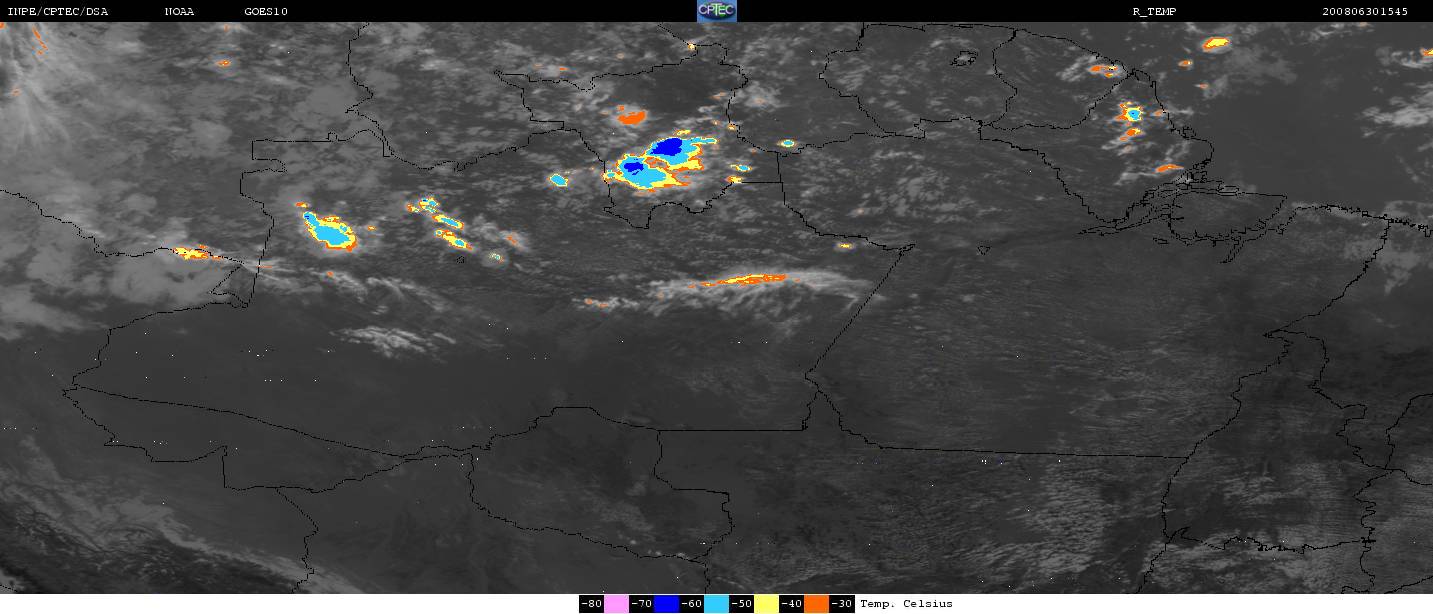The image size is (1433, 614).
Task: Click the 'Temp. Celsius' legend text
Action: tap(907, 604)
